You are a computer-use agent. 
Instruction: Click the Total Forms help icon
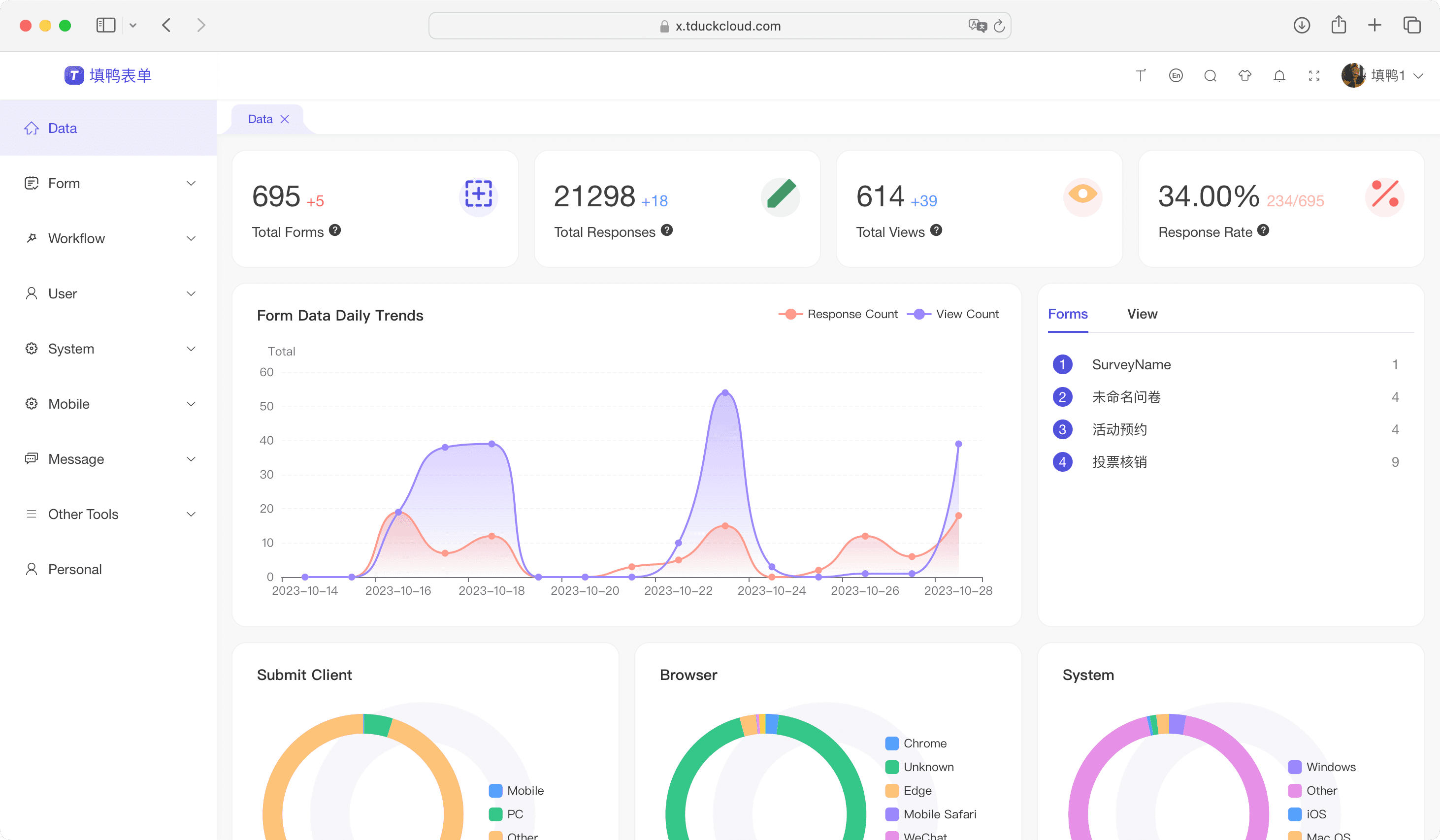(x=335, y=230)
